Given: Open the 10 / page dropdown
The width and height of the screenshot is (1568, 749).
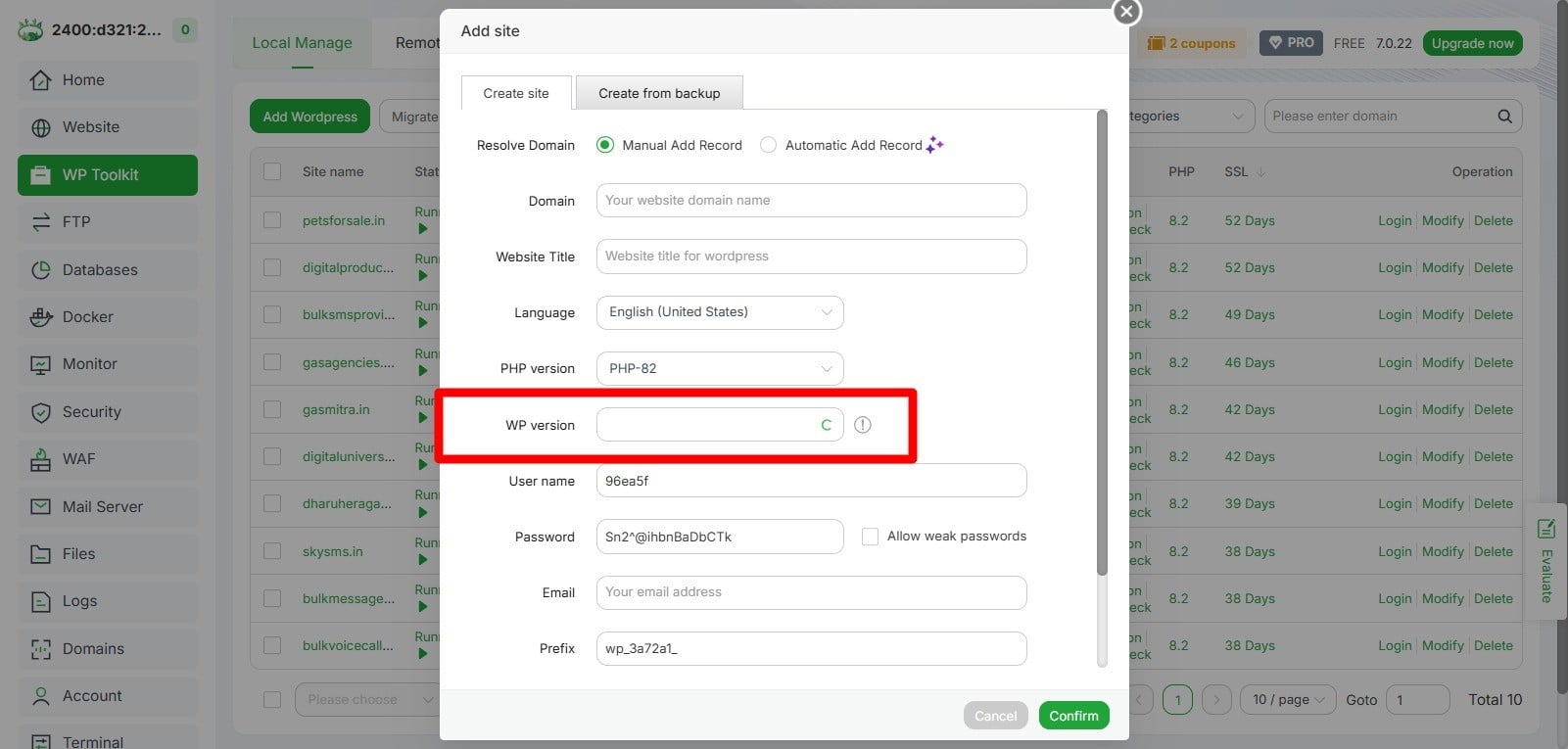Looking at the screenshot, I should tap(1288, 700).
